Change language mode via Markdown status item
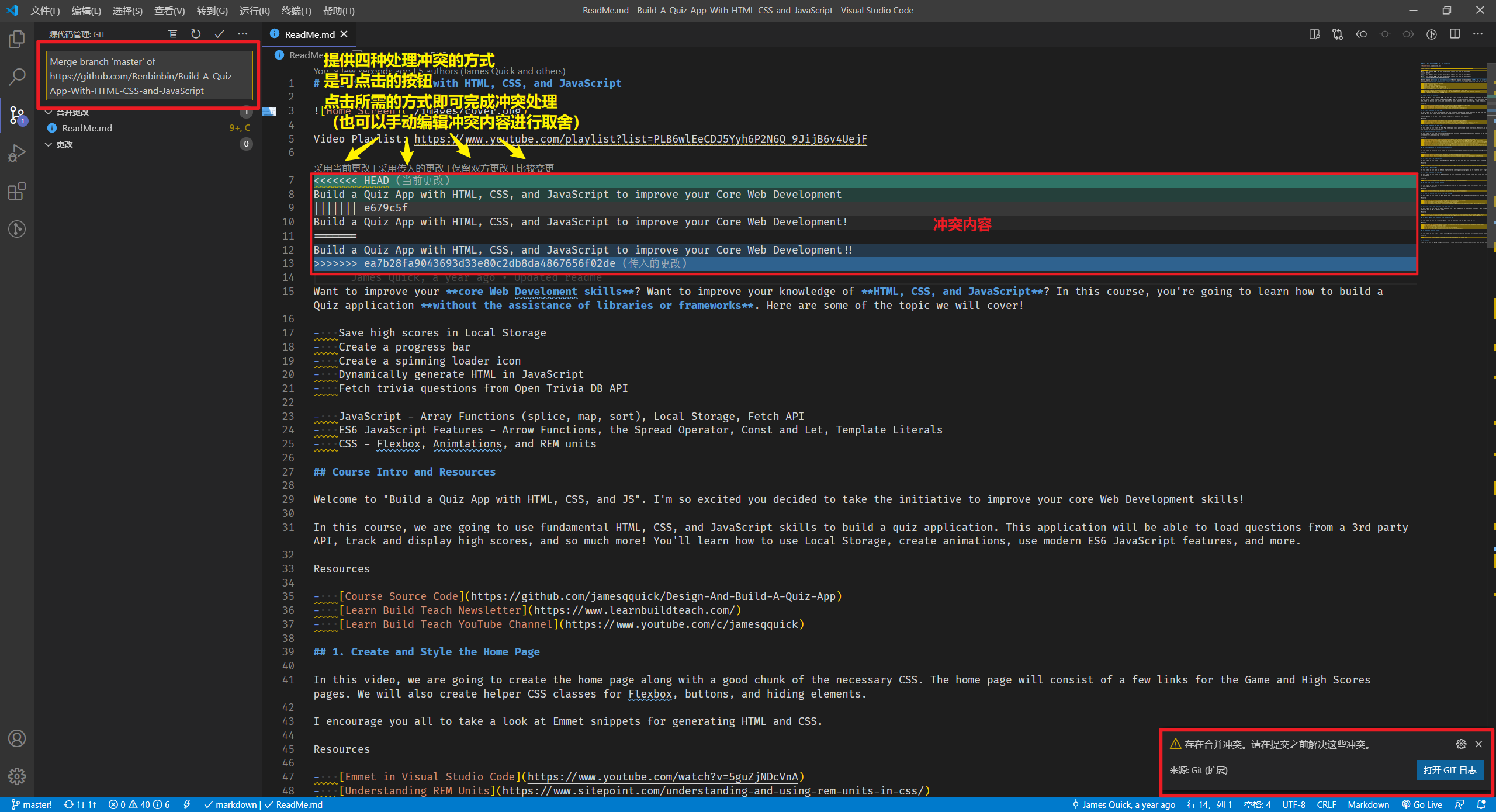1496x812 pixels. click(1368, 804)
